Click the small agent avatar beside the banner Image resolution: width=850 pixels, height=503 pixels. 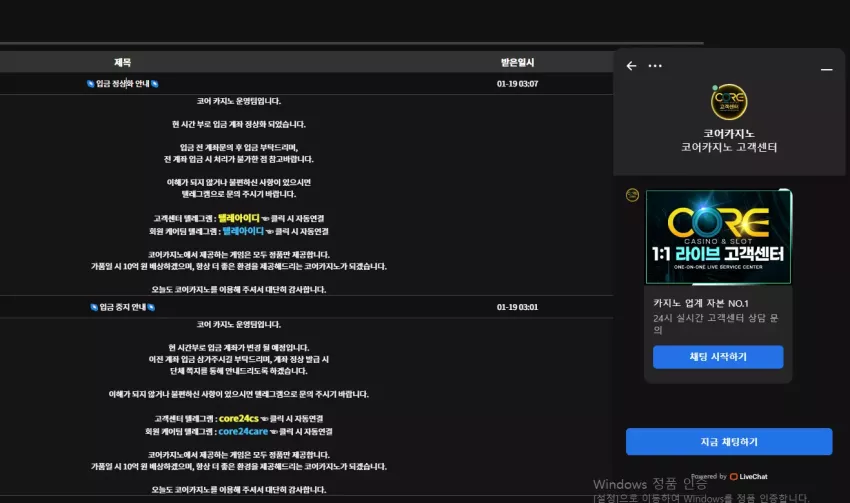click(x=632, y=195)
